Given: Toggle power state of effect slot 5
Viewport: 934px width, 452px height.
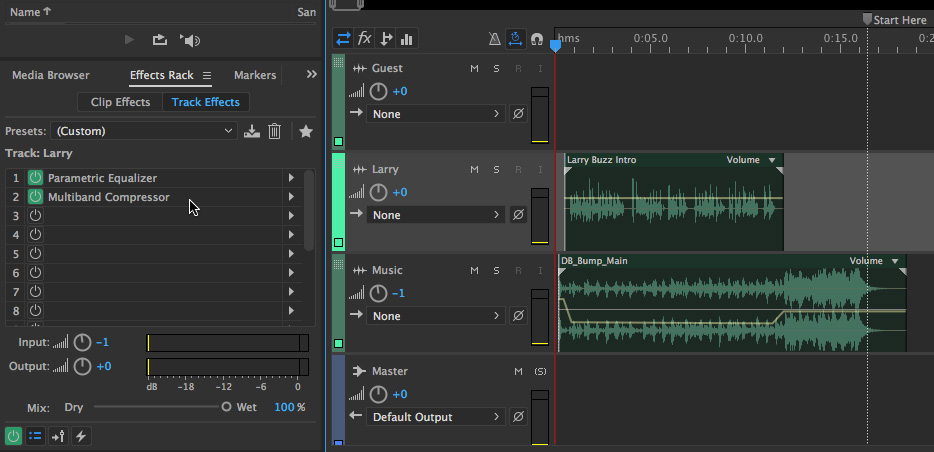Looking at the screenshot, I should (36, 254).
